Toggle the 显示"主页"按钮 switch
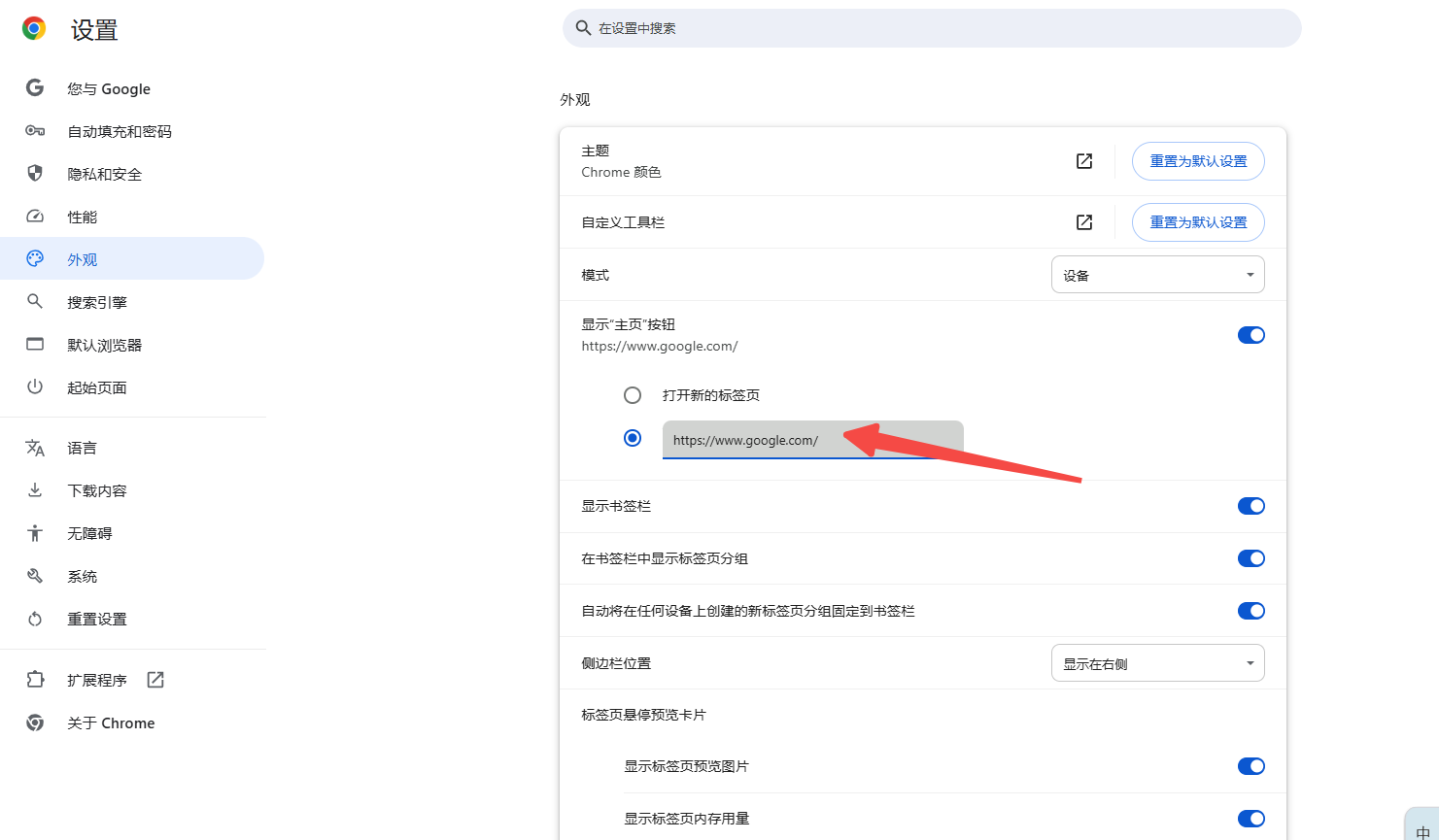Screen dimensions: 1439x840 (1251, 335)
